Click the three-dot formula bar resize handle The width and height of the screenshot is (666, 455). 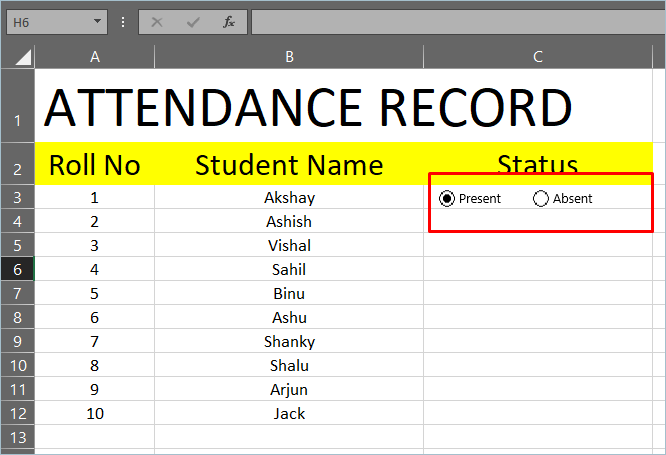[123, 22]
